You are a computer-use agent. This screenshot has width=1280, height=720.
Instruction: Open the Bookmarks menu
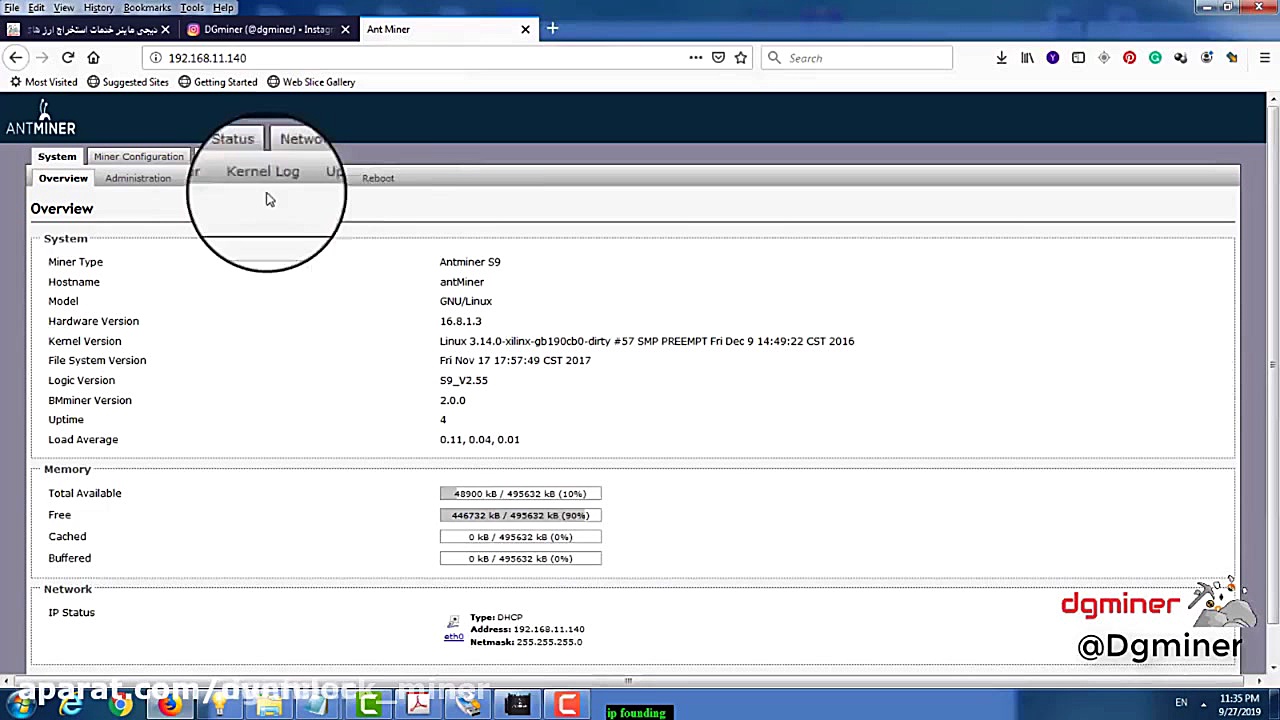147,7
